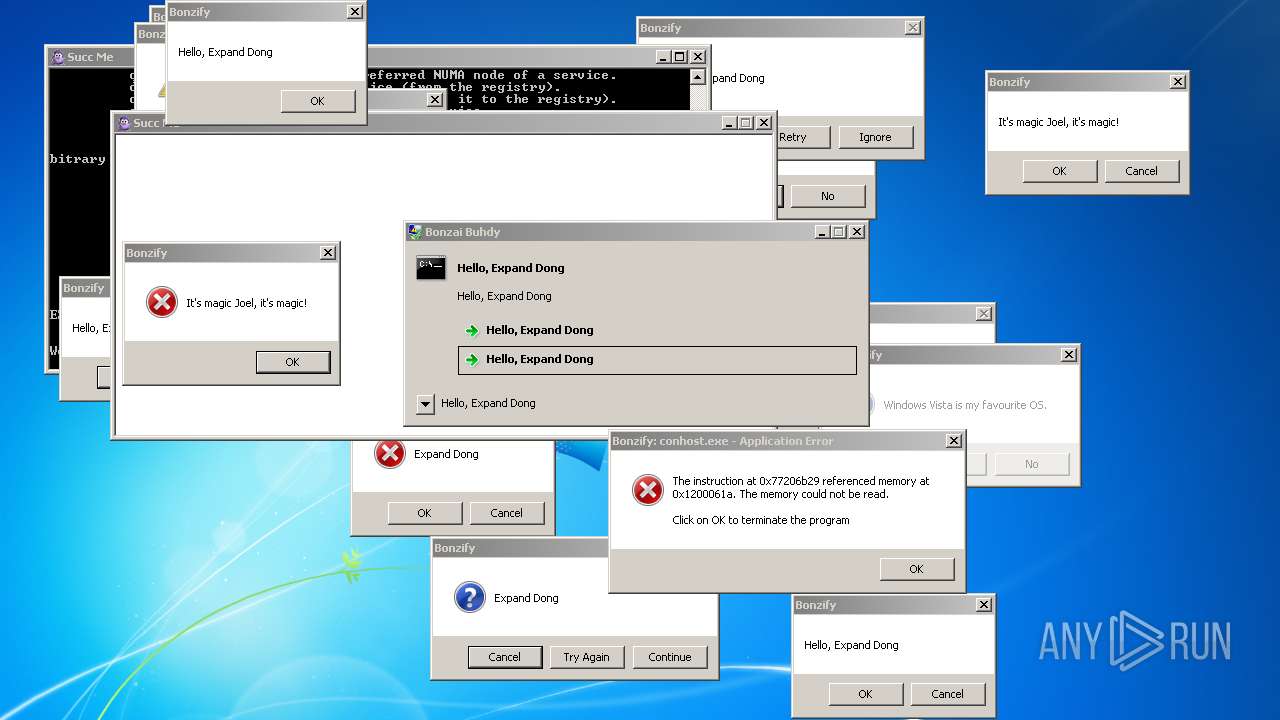Image resolution: width=1280 pixels, height=720 pixels.
Task: Maximize the Bonzai Buhdy window
Action: pyautogui.click(x=839, y=232)
